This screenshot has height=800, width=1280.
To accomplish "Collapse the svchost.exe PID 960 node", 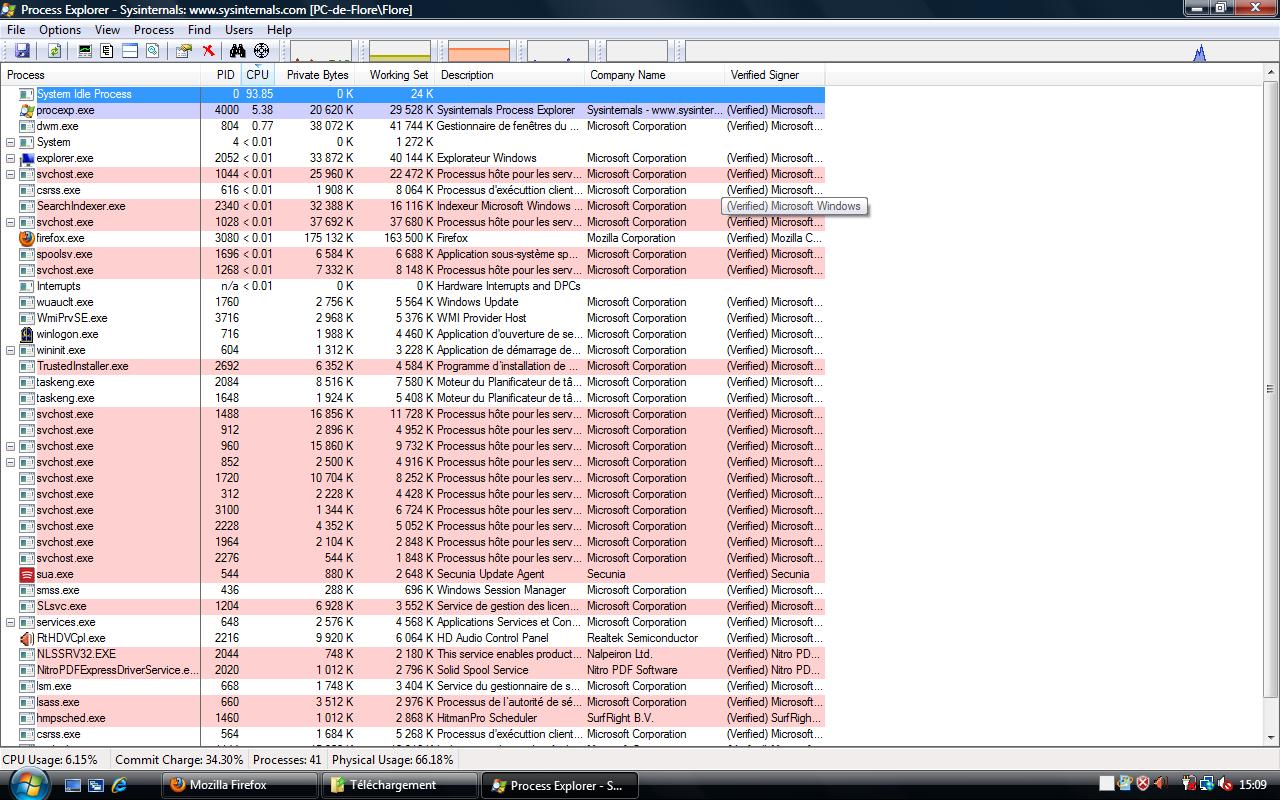I will click(11, 446).
